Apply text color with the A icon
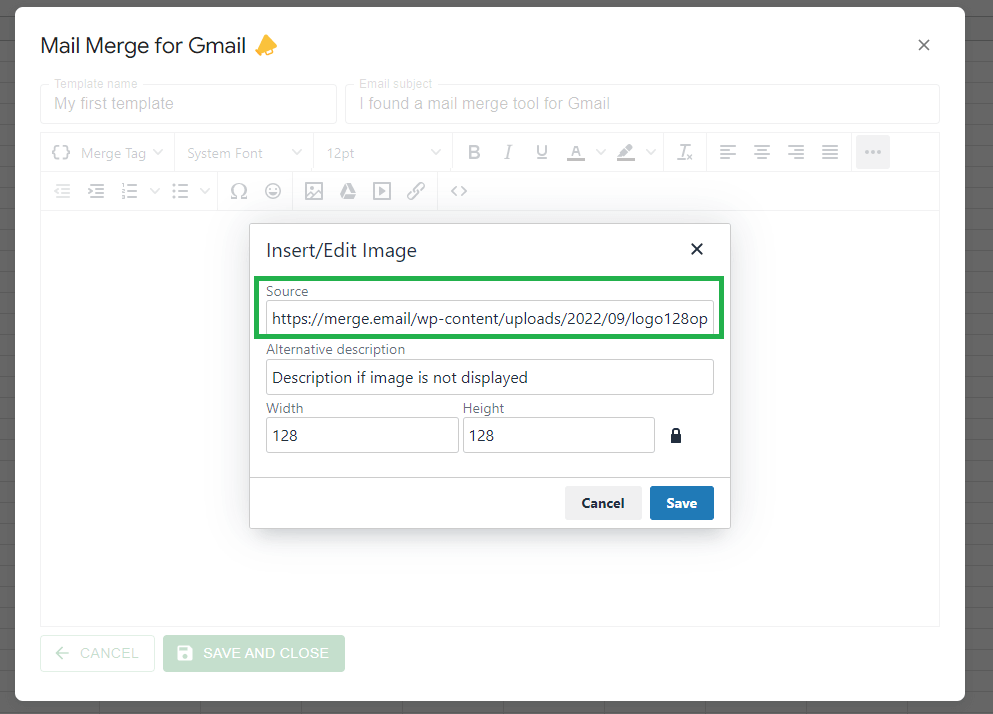This screenshot has height=714, width=993. coord(576,152)
